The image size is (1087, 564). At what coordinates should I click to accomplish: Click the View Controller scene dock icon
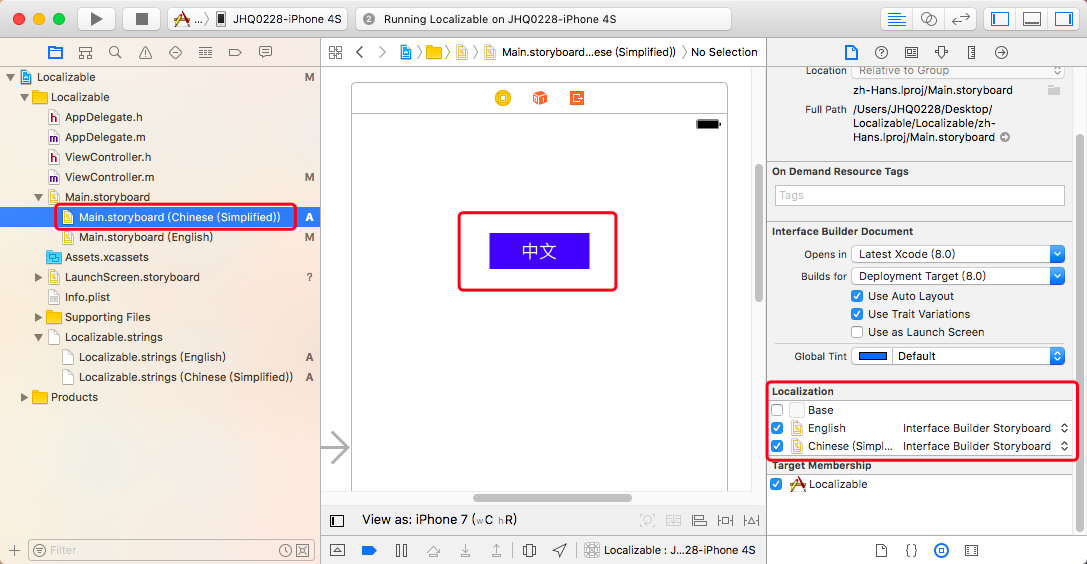click(x=503, y=98)
